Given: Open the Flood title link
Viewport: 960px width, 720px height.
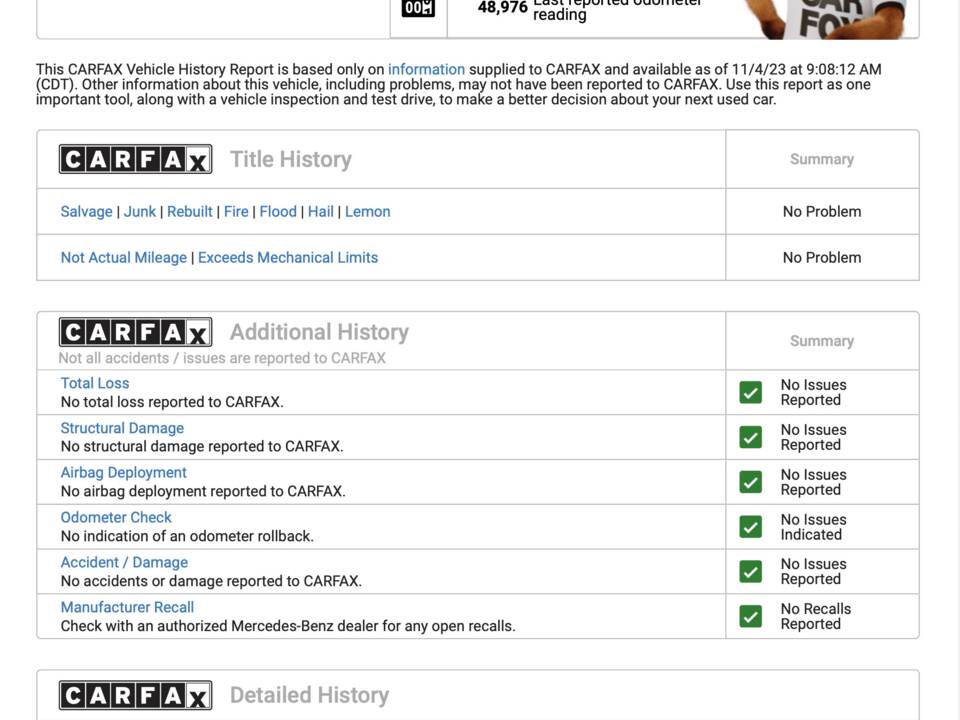Looking at the screenshot, I should point(278,211).
